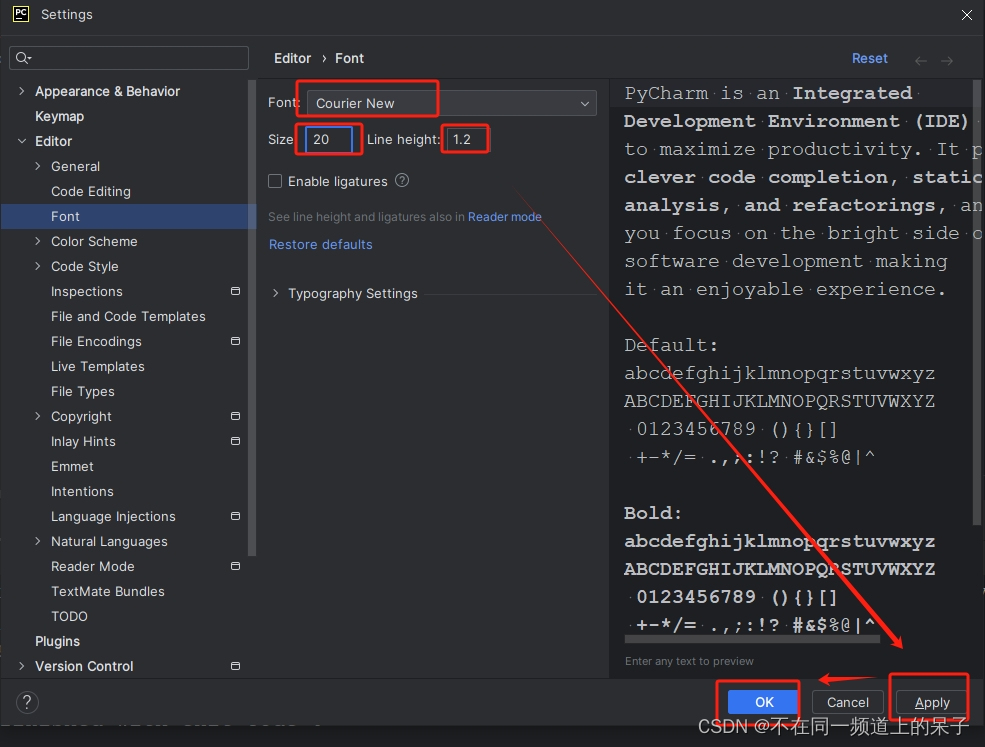Click the help question mark button

27,702
